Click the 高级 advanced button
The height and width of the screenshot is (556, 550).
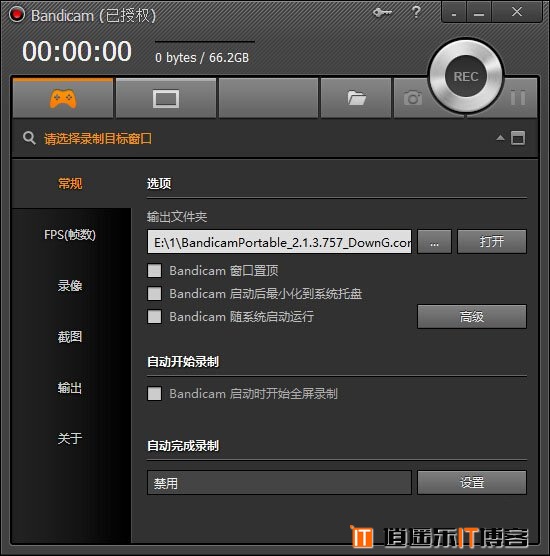[x=472, y=316]
